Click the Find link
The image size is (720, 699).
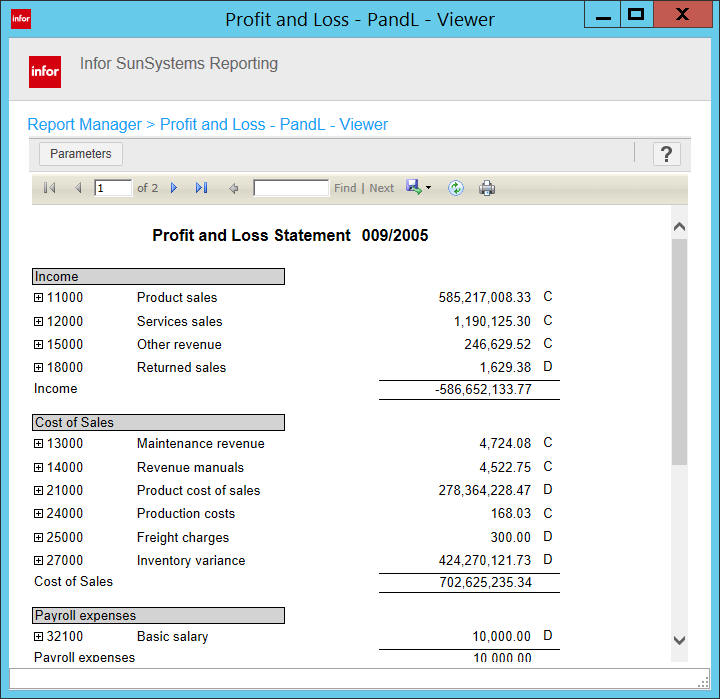(345, 188)
